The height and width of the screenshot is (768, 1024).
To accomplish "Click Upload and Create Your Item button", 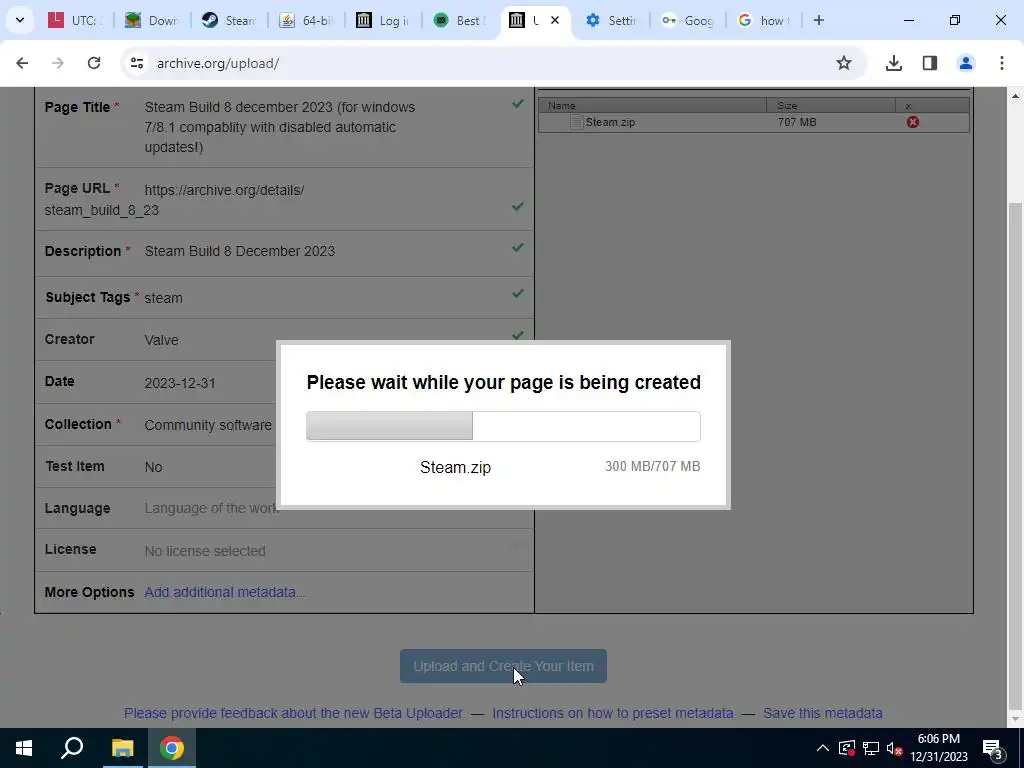I will click(x=504, y=666).
